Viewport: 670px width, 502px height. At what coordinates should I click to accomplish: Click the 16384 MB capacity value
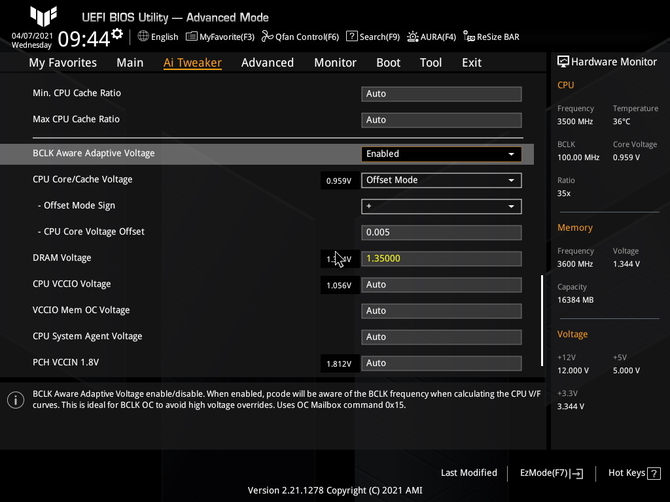[x=575, y=300]
